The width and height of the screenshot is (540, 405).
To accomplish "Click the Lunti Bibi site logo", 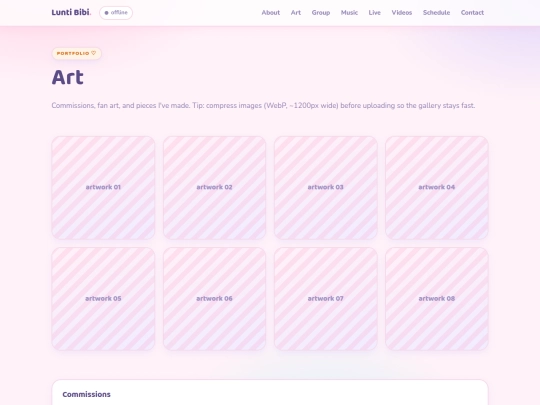I will tap(71, 12).
